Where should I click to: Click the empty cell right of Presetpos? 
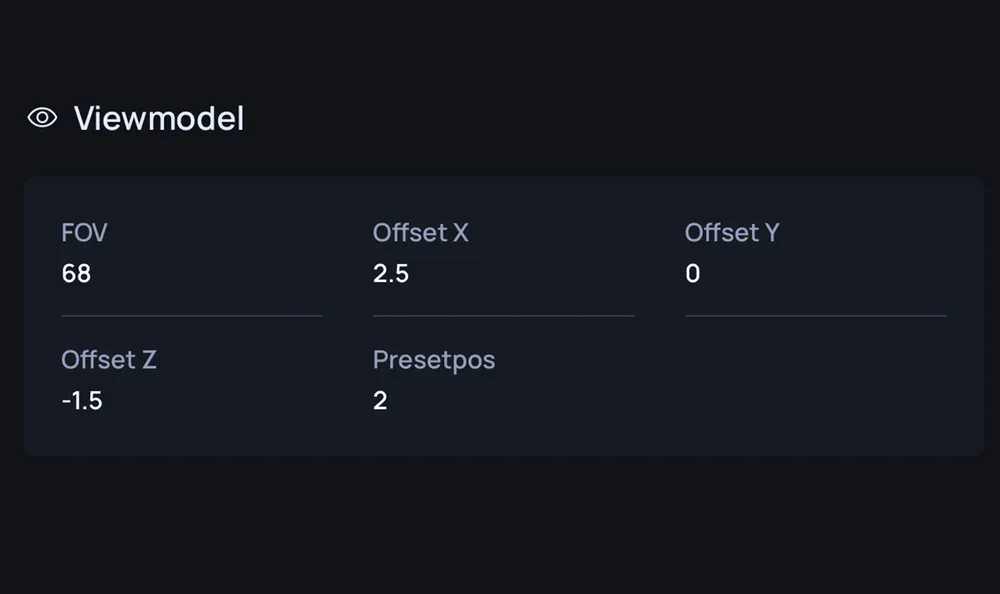click(x=816, y=380)
